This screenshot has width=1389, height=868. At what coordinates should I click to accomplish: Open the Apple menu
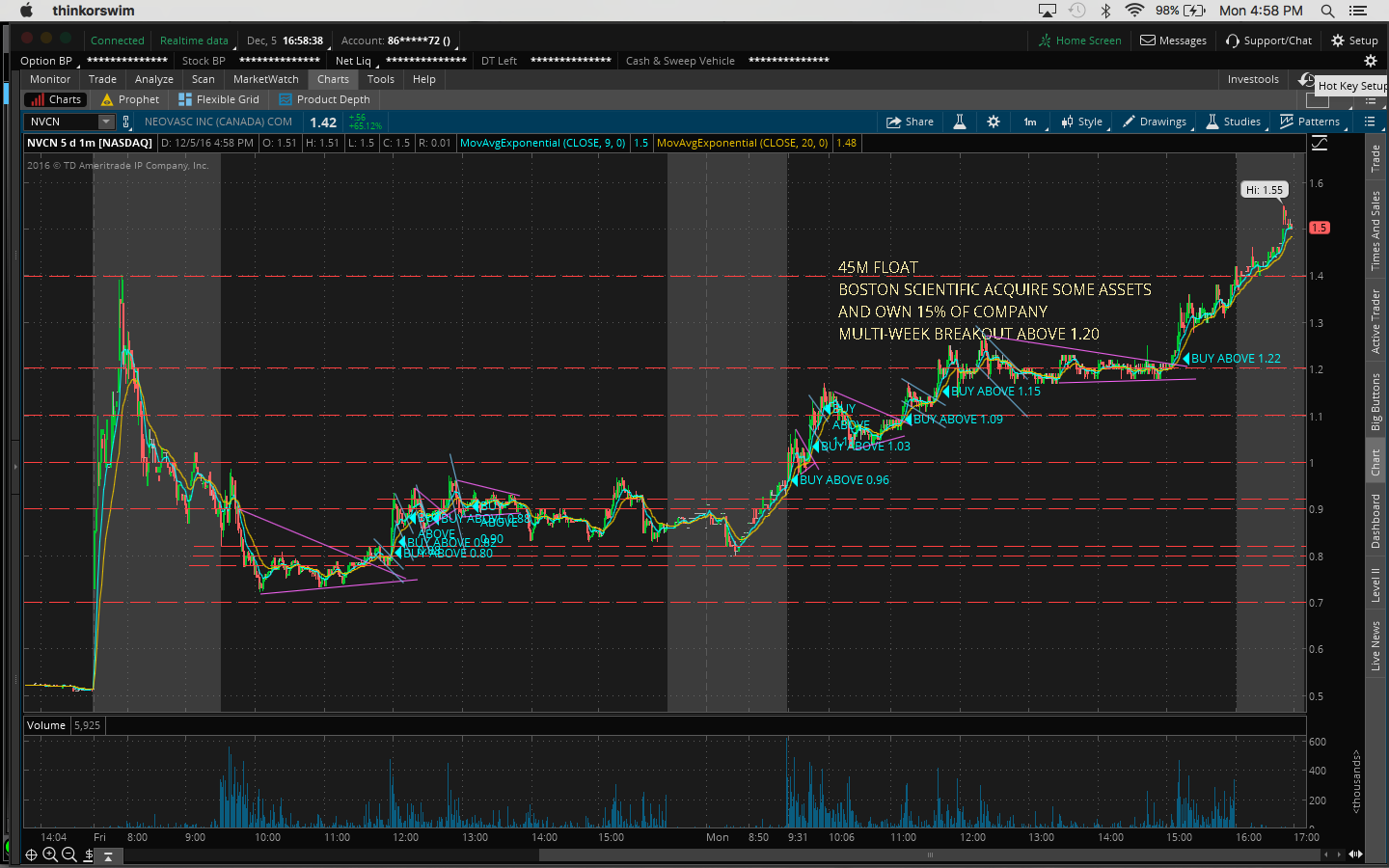click(x=26, y=11)
